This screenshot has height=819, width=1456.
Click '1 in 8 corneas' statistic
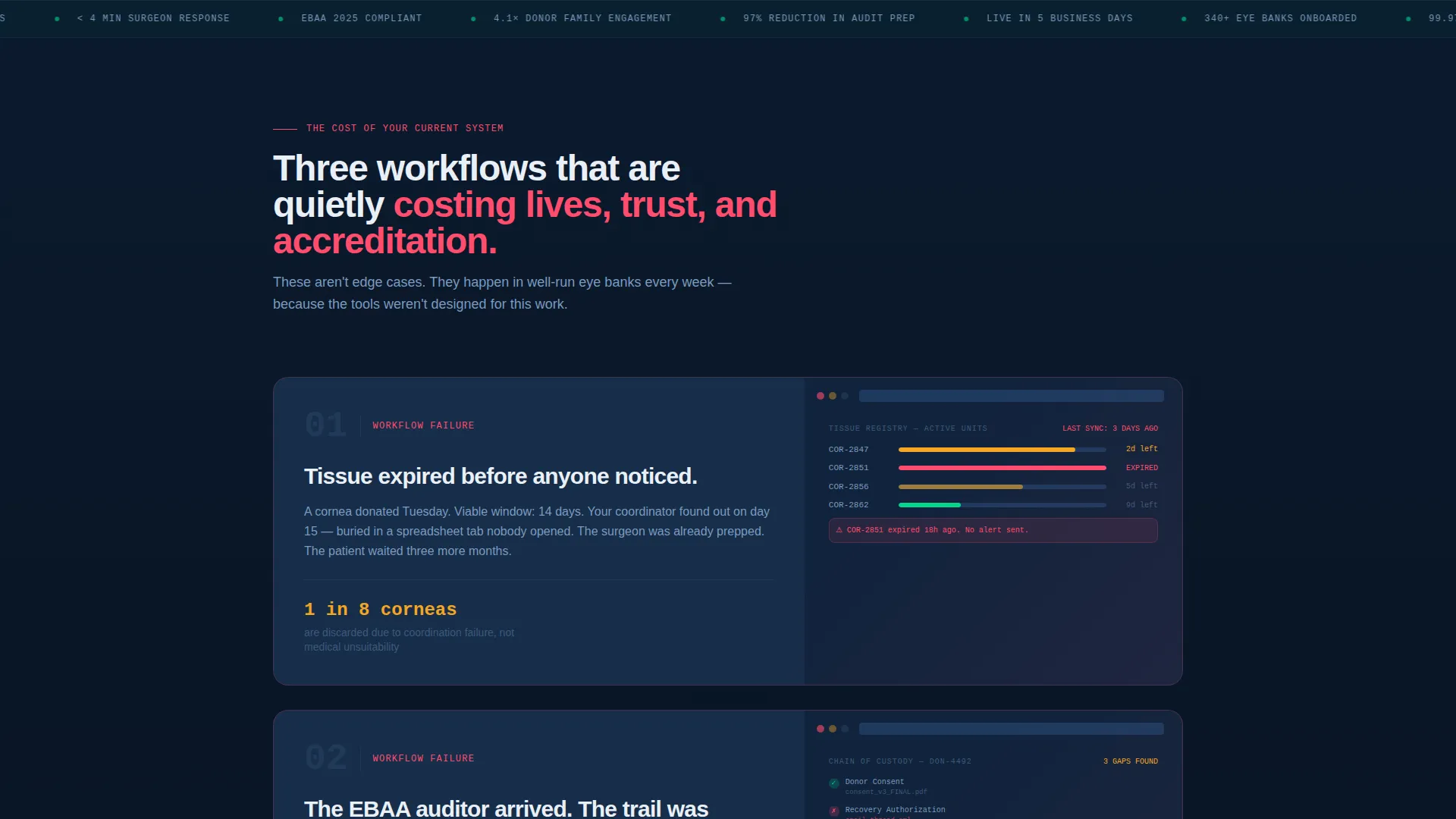point(380,610)
